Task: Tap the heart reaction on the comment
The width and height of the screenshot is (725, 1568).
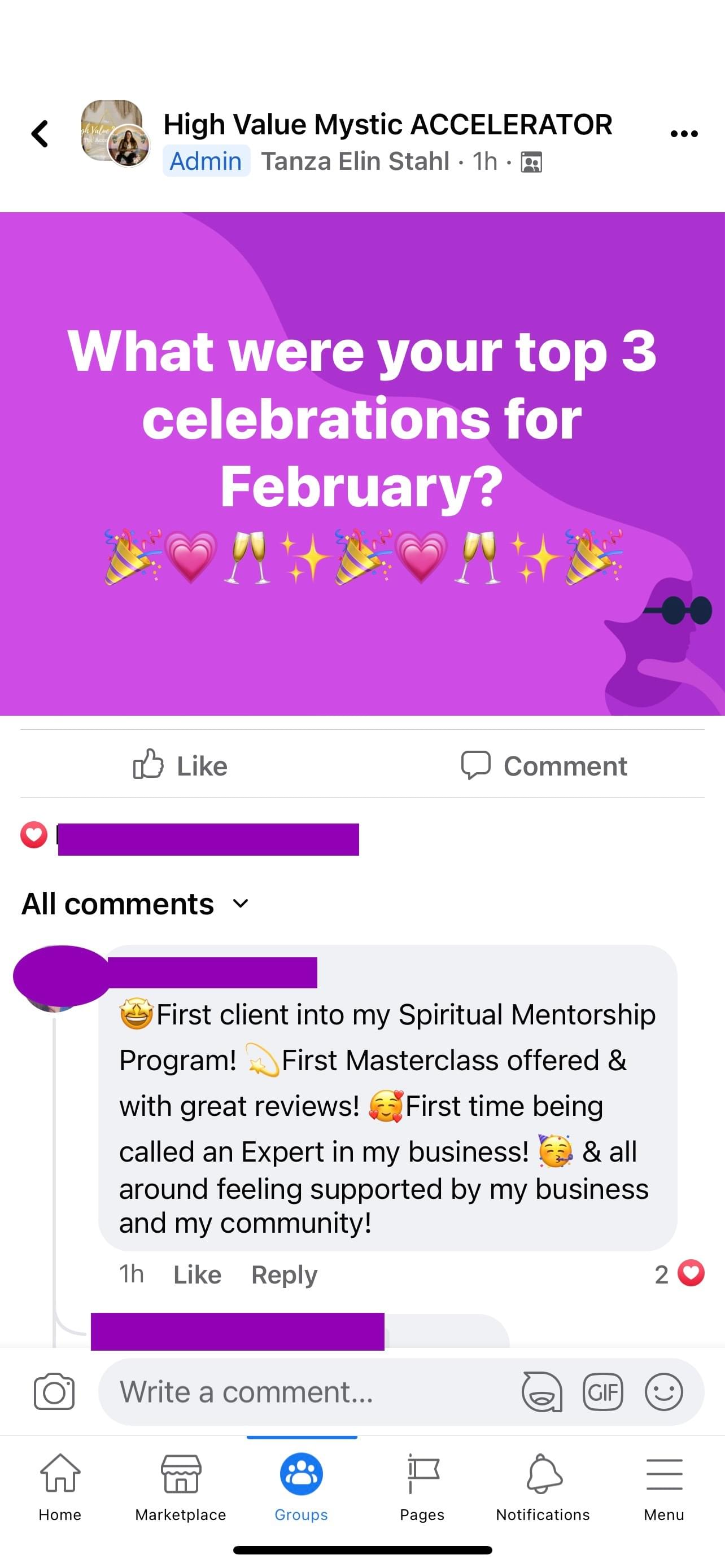Action: [x=691, y=1273]
